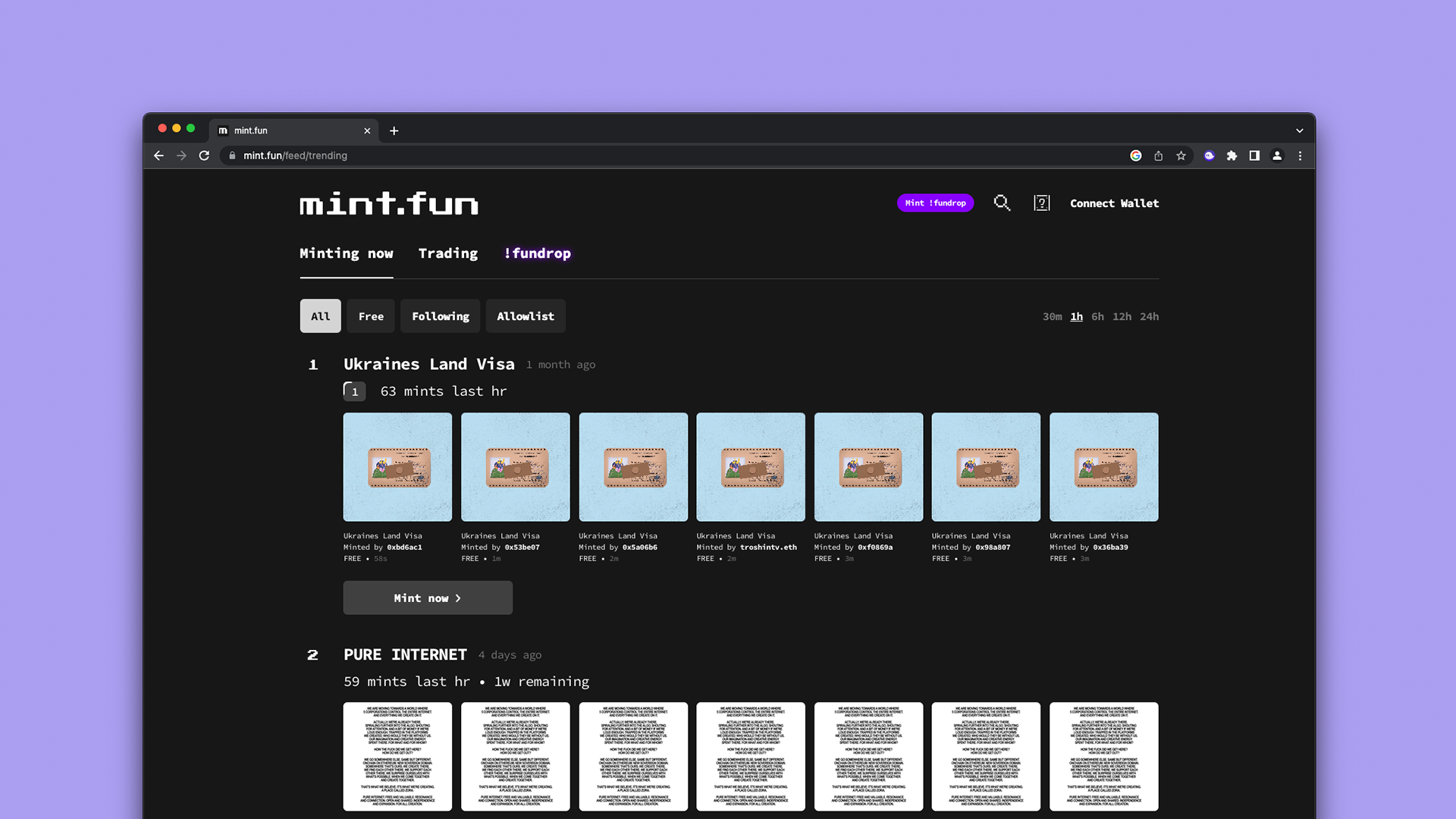Open the Ukraines Land Visa minted by troshintv.eth
Screen dimensions: 1456x819
coord(750,467)
